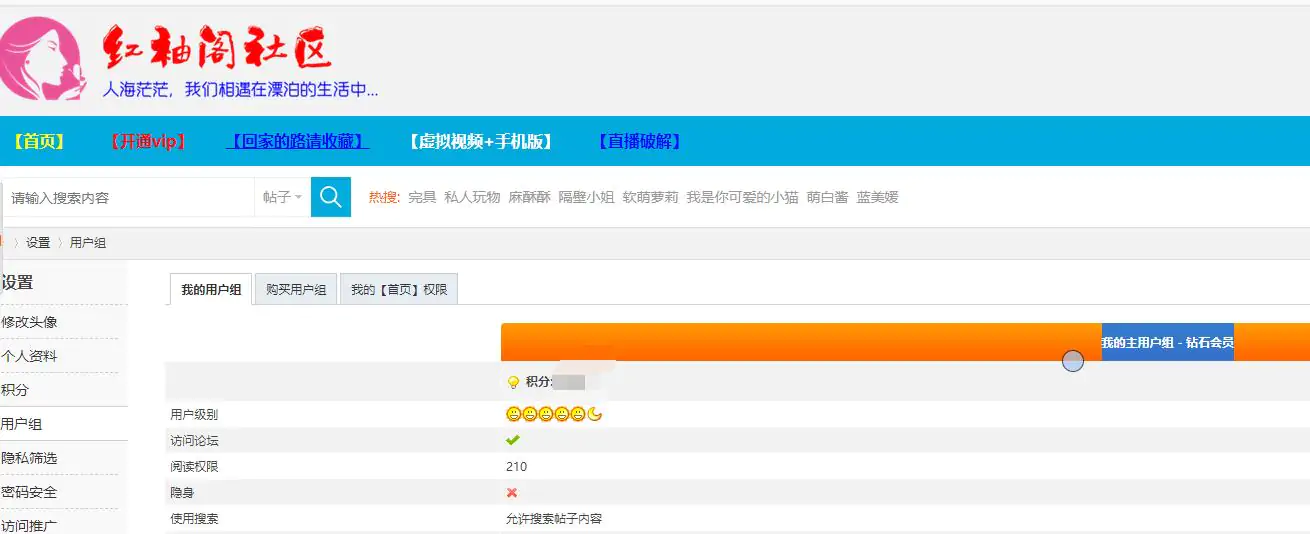1310x534 pixels.
Task: Click the green checkmark in 访问论坛 row
Action: pos(513,440)
